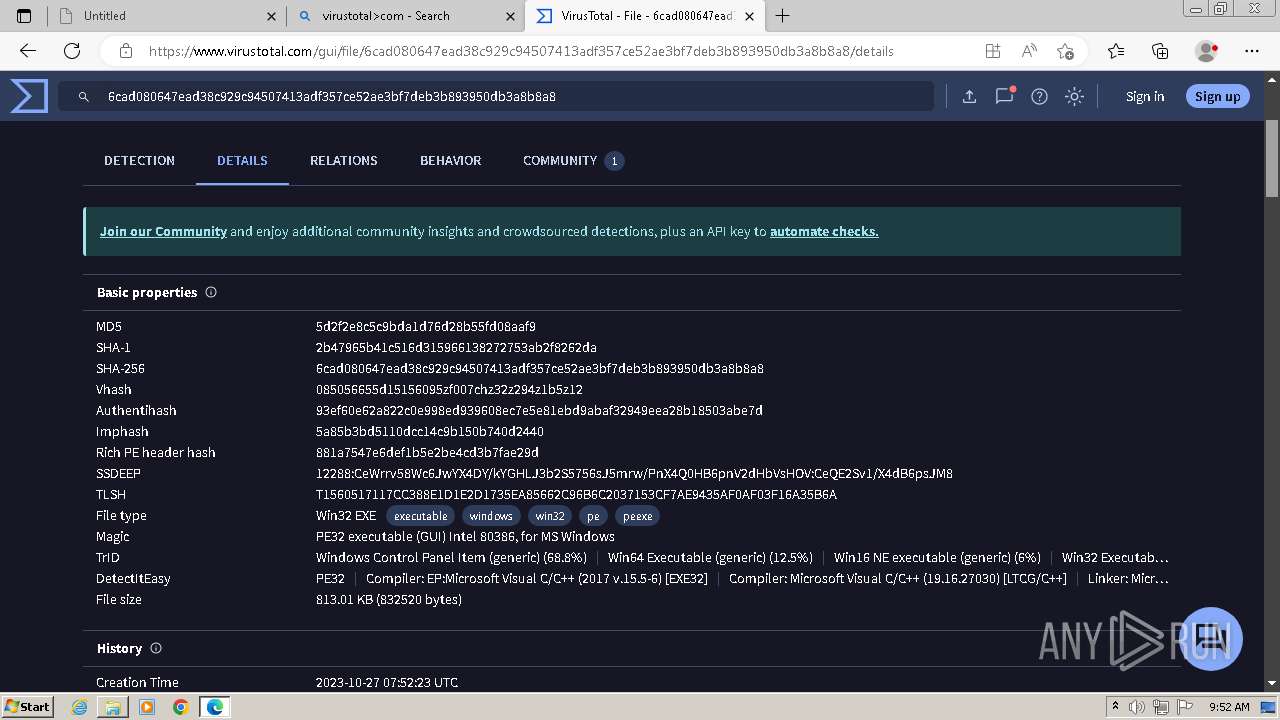Toggle the light/dark theme sun icon
This screenshot has height=720, width=1280.
click(1074, 96)
